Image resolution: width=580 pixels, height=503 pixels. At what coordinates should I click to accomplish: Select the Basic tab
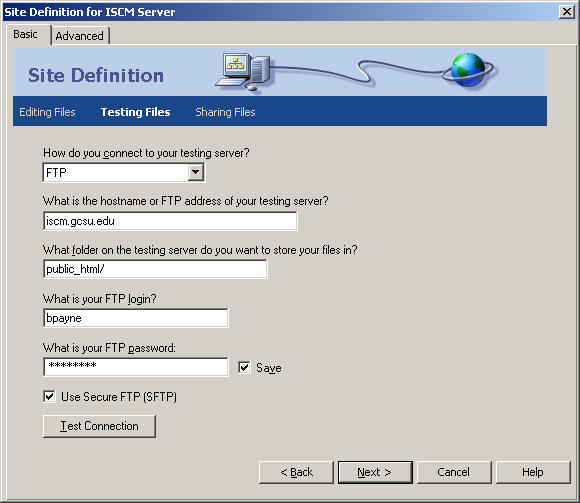point(26,34)
